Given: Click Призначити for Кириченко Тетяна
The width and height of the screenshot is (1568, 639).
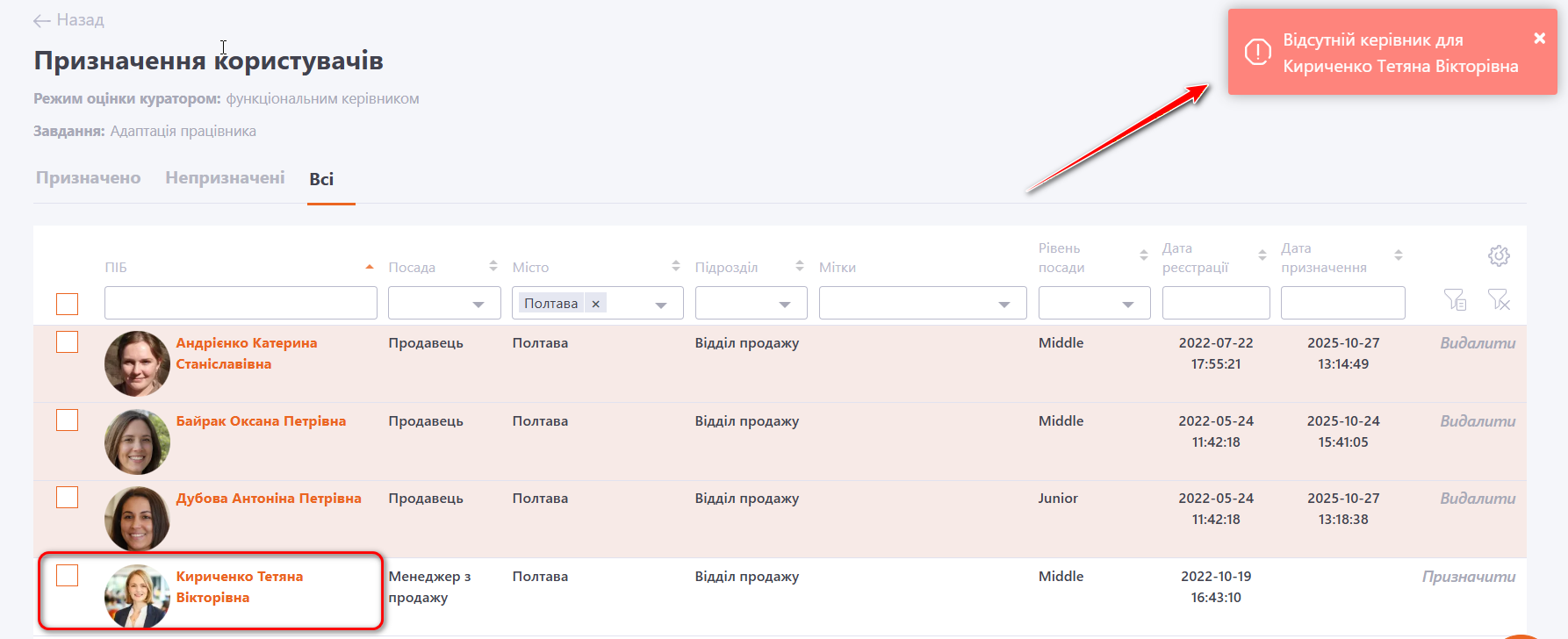Looking at the screenshot, I should (1468, 577).
